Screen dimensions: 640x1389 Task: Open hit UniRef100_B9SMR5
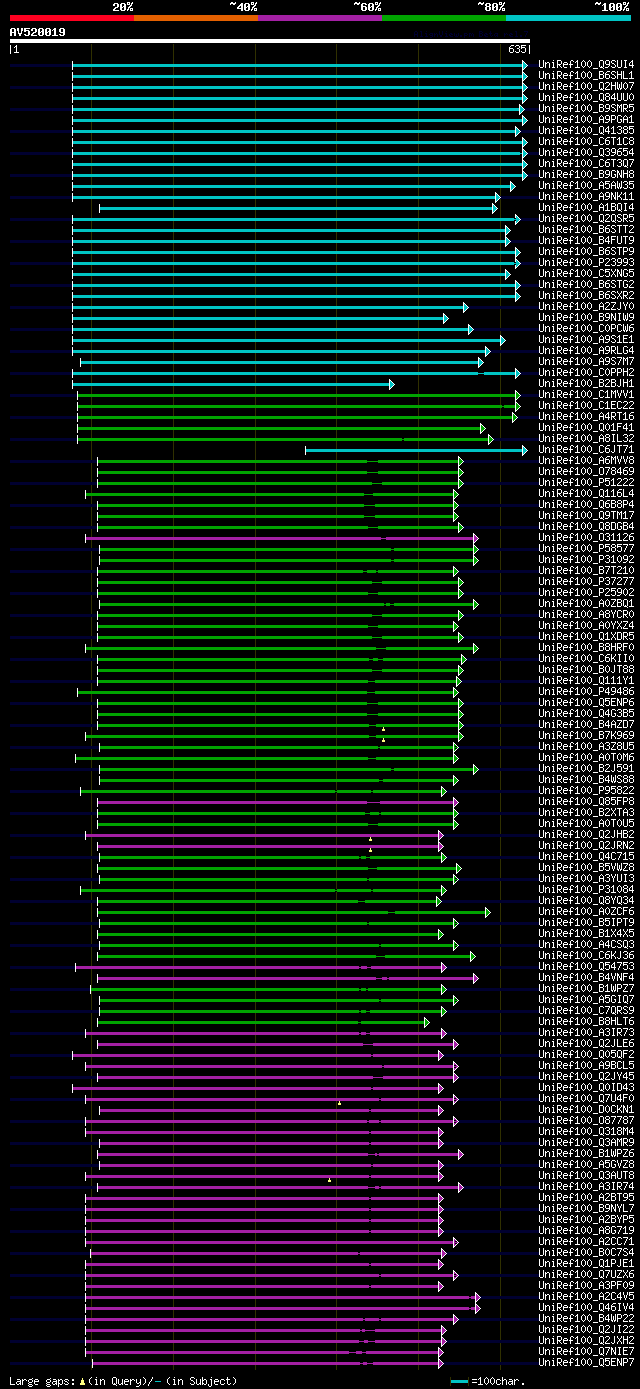tap(586, 109)
